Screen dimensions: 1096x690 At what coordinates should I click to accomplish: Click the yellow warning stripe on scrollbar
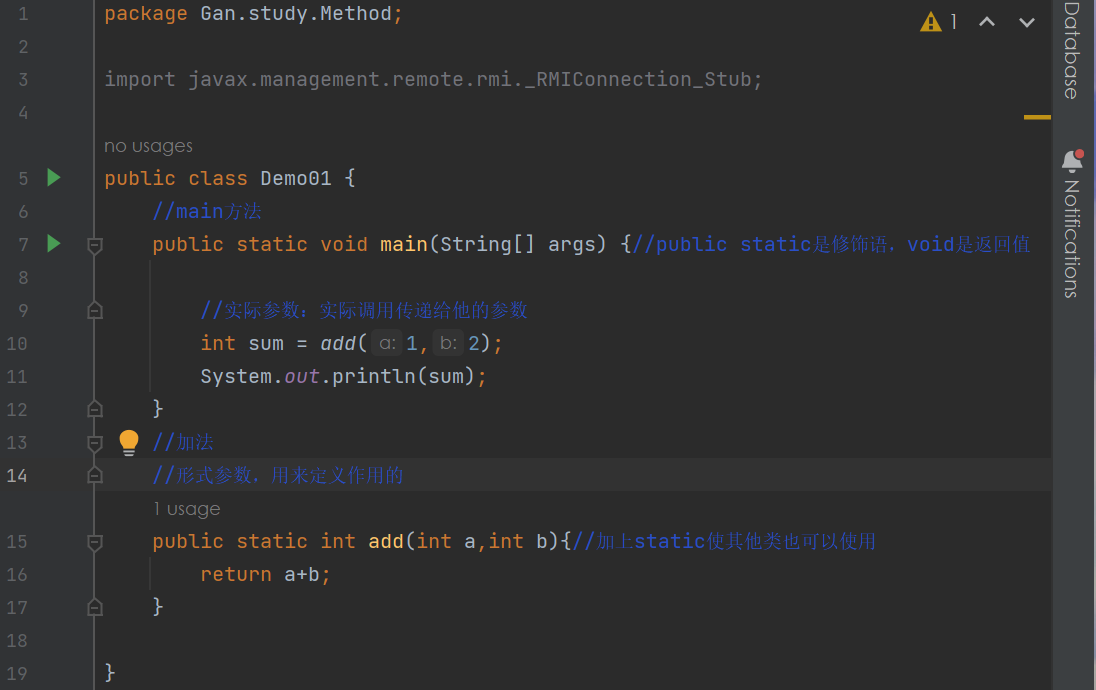click(1037, 117)
